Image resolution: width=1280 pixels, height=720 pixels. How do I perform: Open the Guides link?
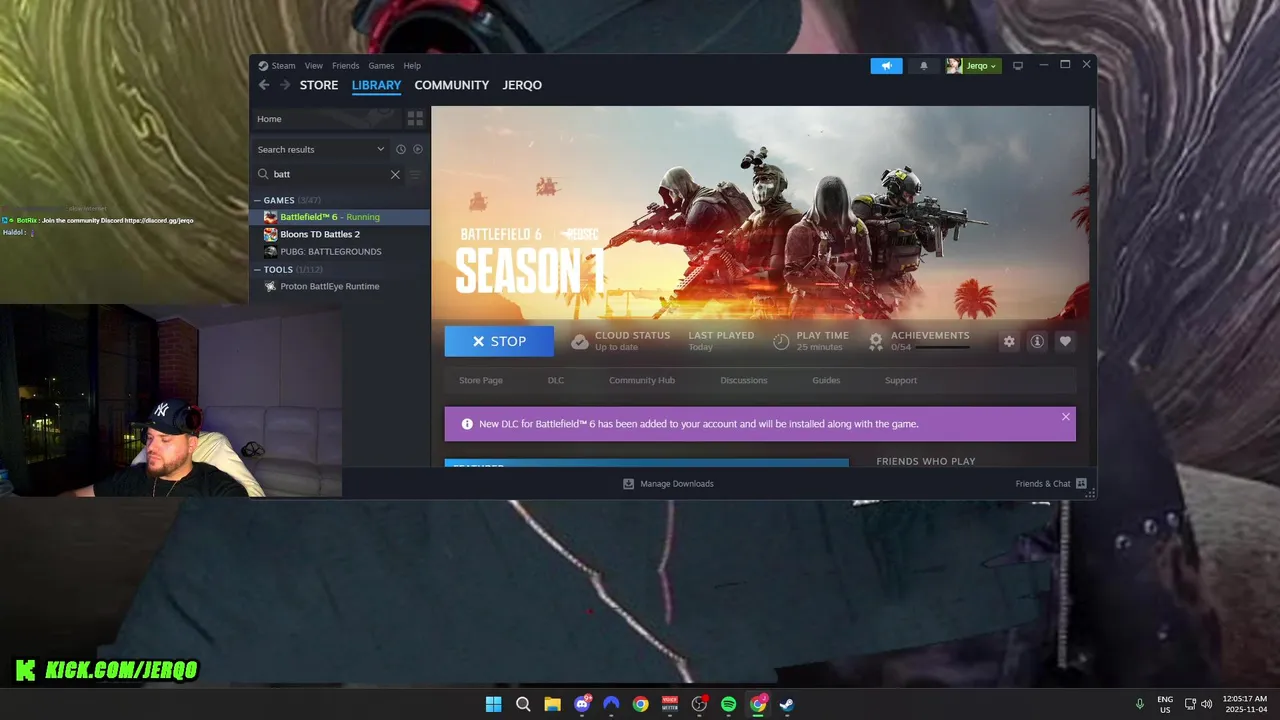pyautogui.click(x=826, y=380)
